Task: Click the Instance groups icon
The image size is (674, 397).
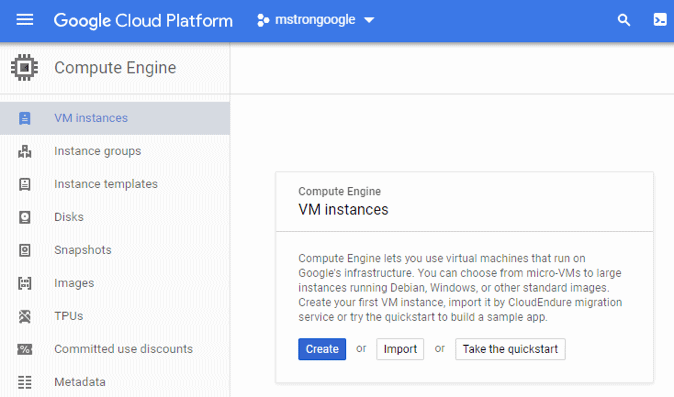Action: click(x=25, y=151)
